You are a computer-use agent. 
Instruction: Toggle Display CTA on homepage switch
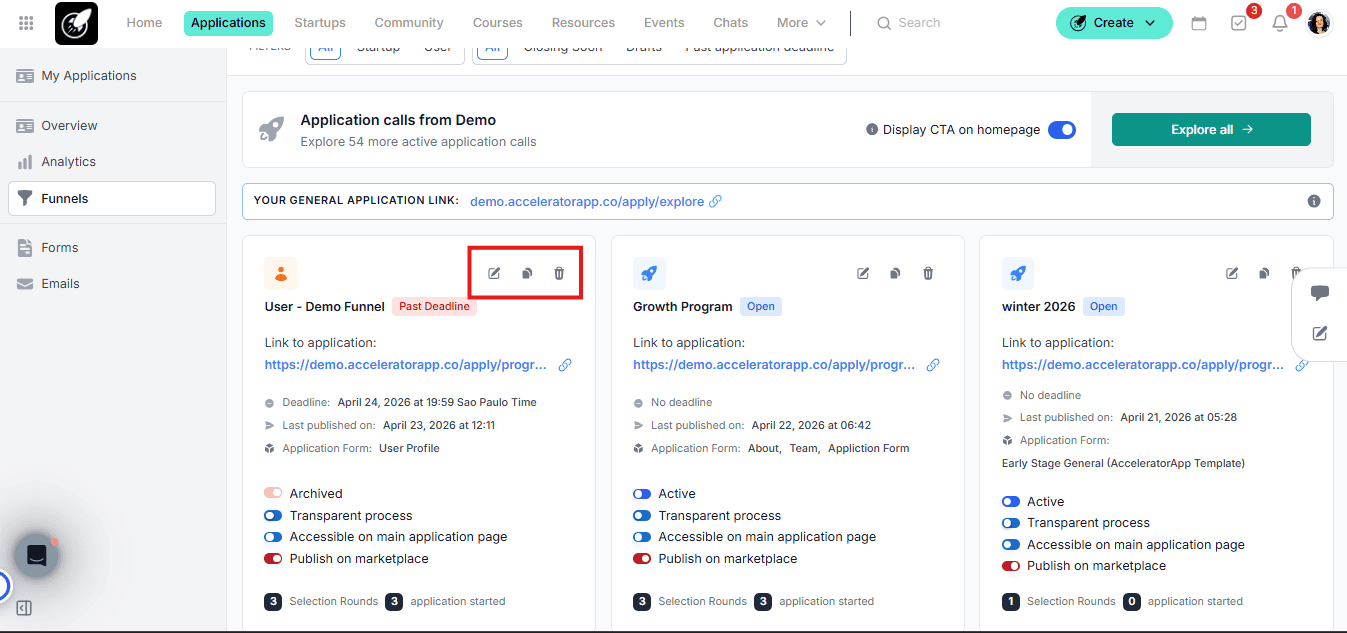click(1062, 130)
